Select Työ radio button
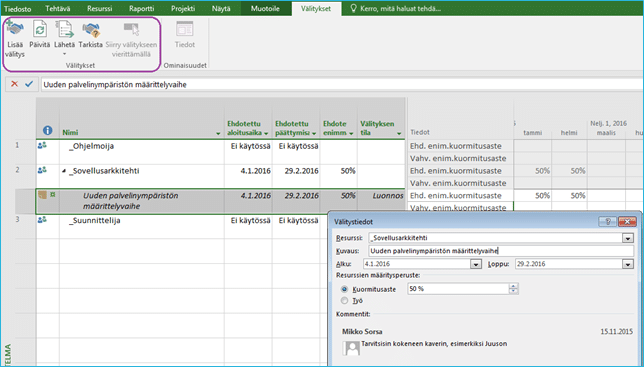The height and width of the screenshot is (367, 644). click(345, 300)
